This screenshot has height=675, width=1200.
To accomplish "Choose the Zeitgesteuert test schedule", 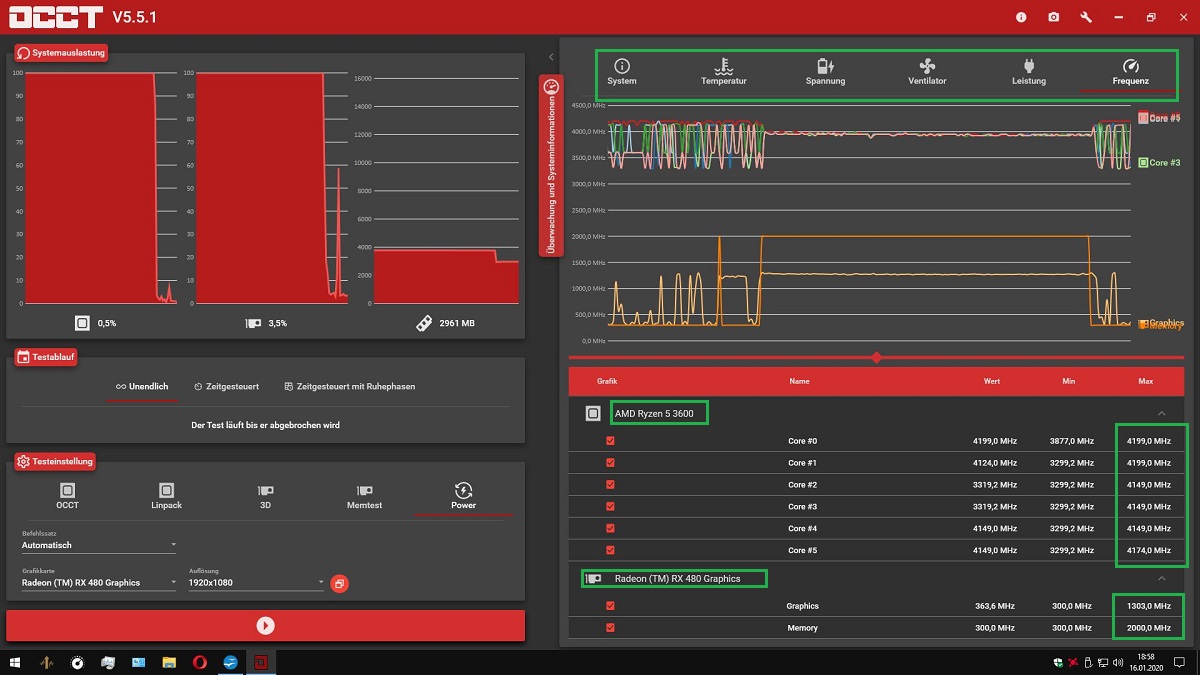I will [226, 386].
